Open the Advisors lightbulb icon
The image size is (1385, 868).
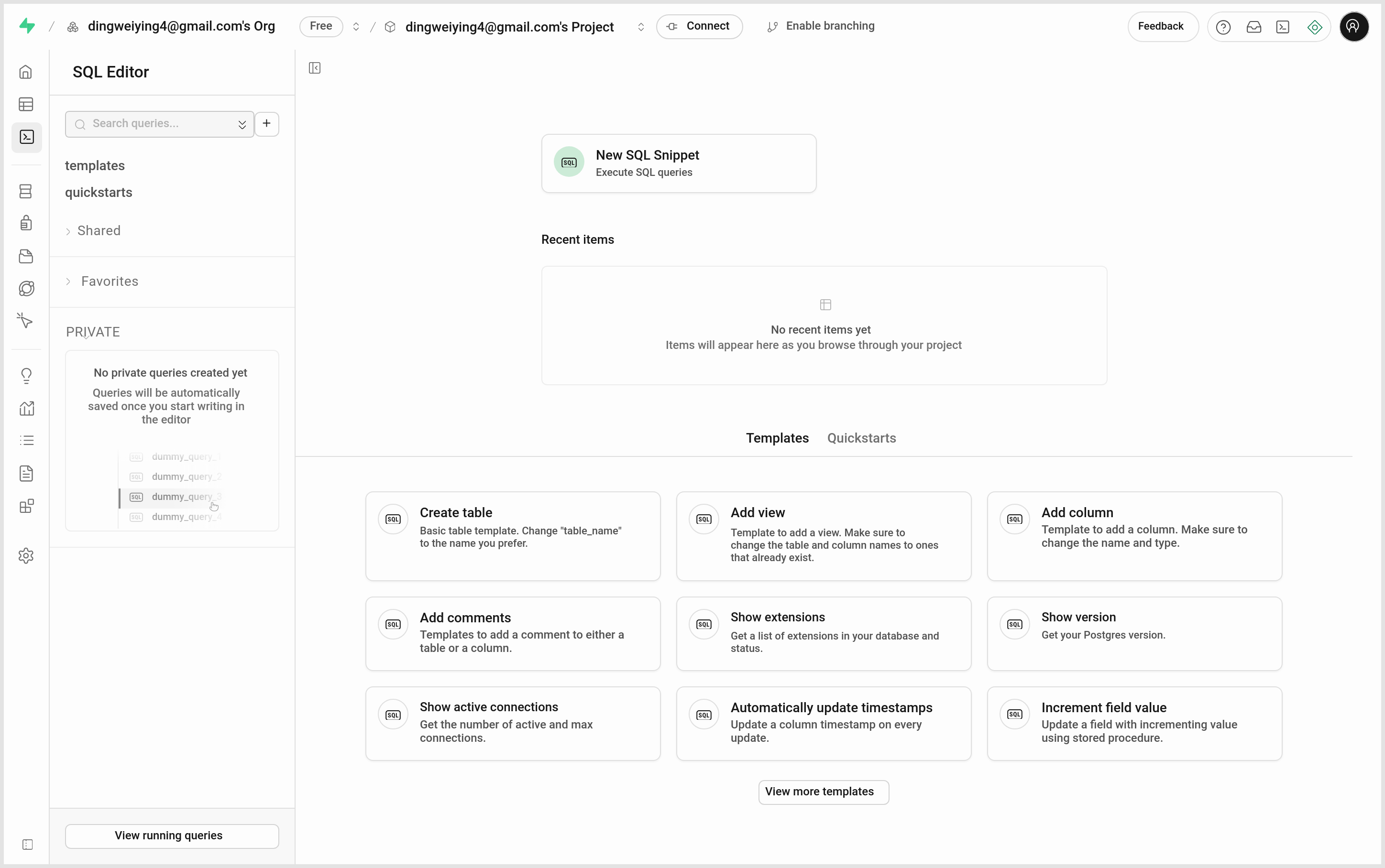(x=25, y=375)
